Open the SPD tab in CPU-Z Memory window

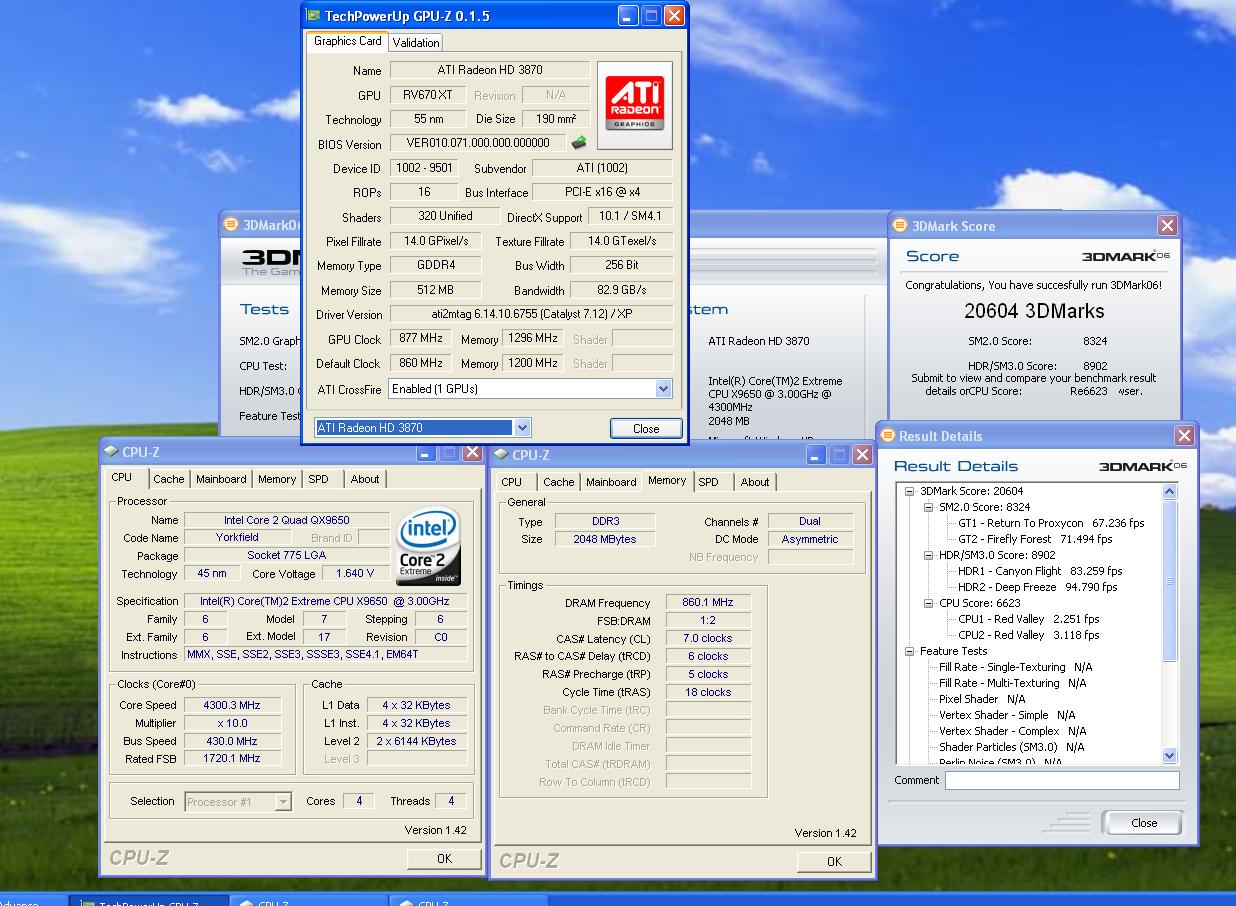(x=709, y=482)
